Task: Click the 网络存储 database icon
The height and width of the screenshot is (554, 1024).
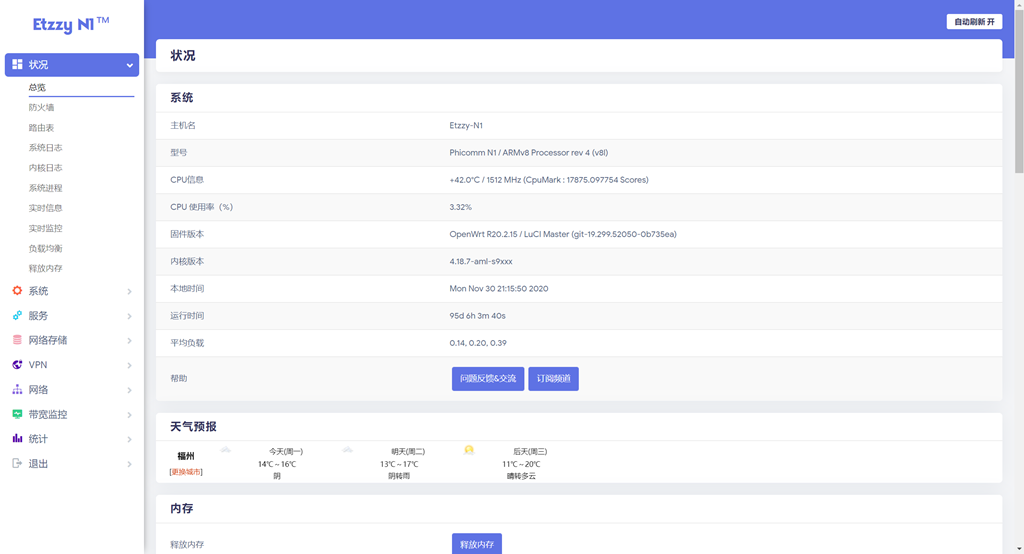Action: point(17,340)
